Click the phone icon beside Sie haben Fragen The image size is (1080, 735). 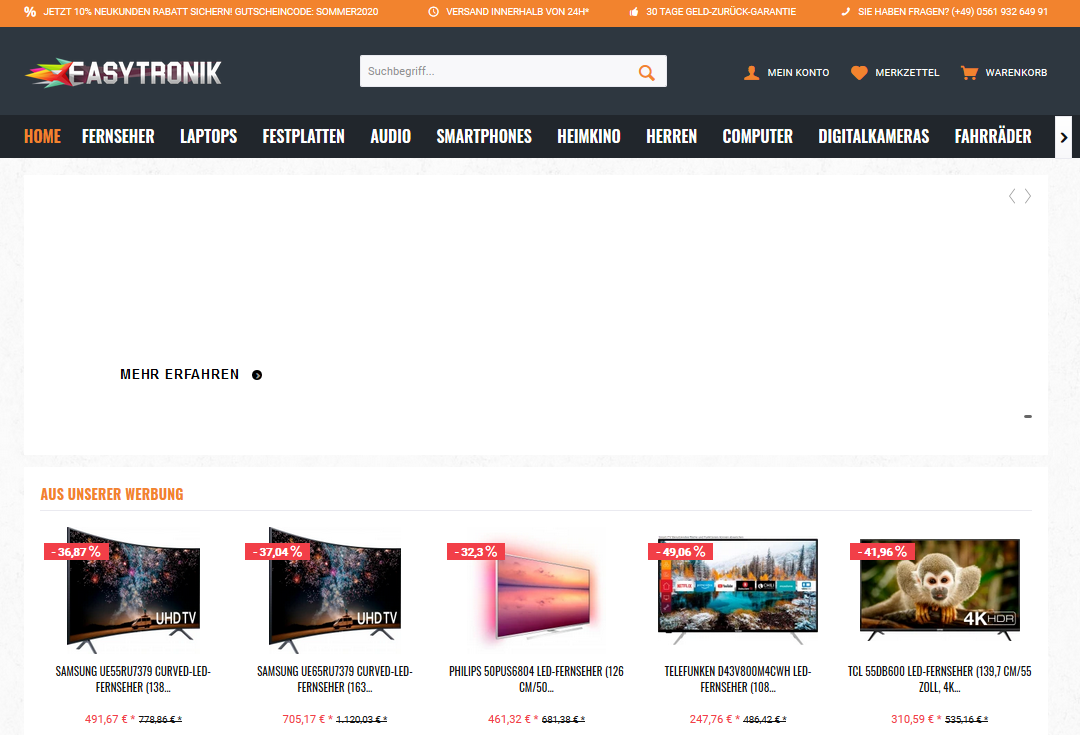[x=846, y=12]
